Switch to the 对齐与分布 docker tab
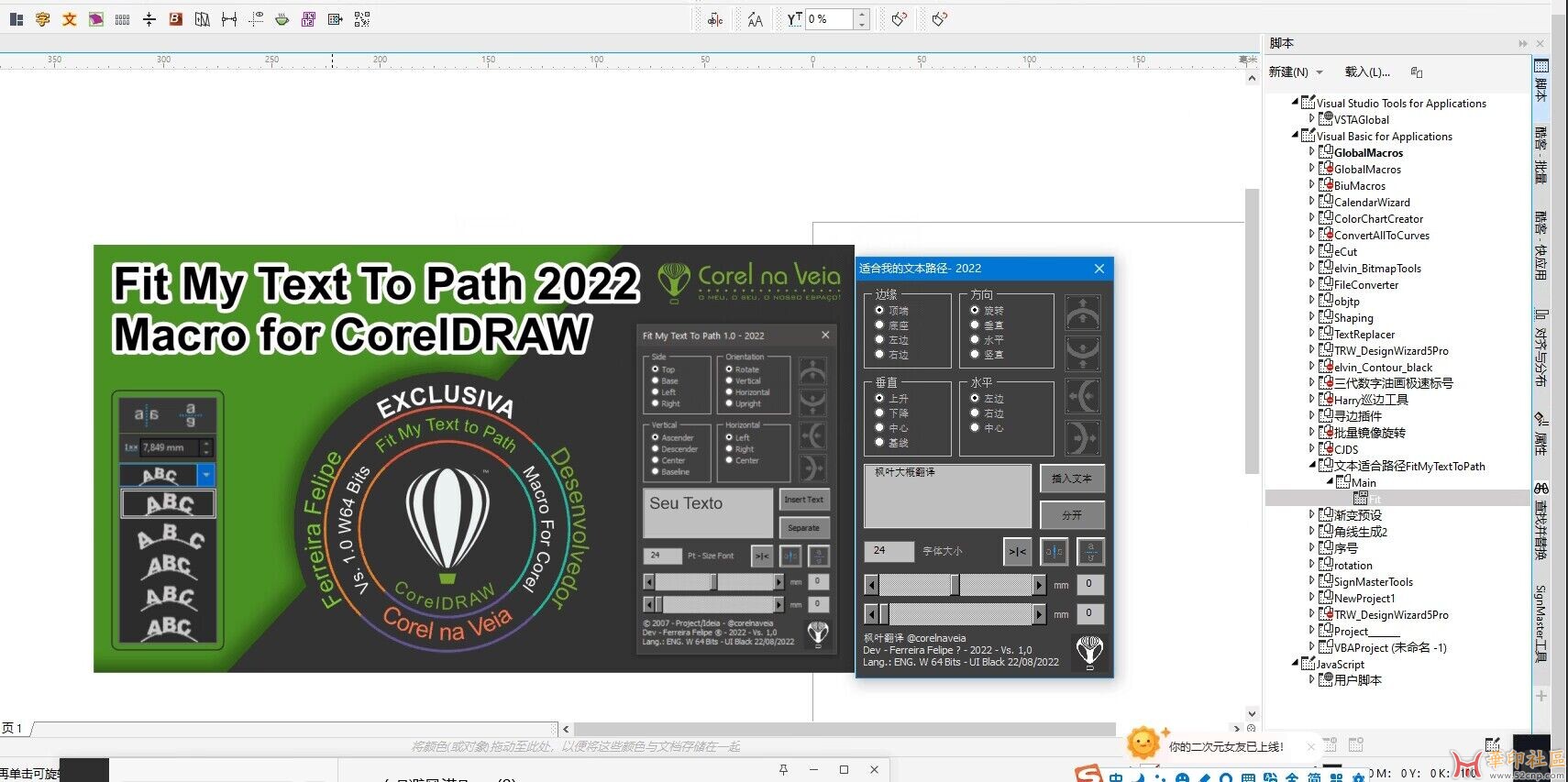The width and height of the screenshot is (1568, 782). pos(1541,348)
